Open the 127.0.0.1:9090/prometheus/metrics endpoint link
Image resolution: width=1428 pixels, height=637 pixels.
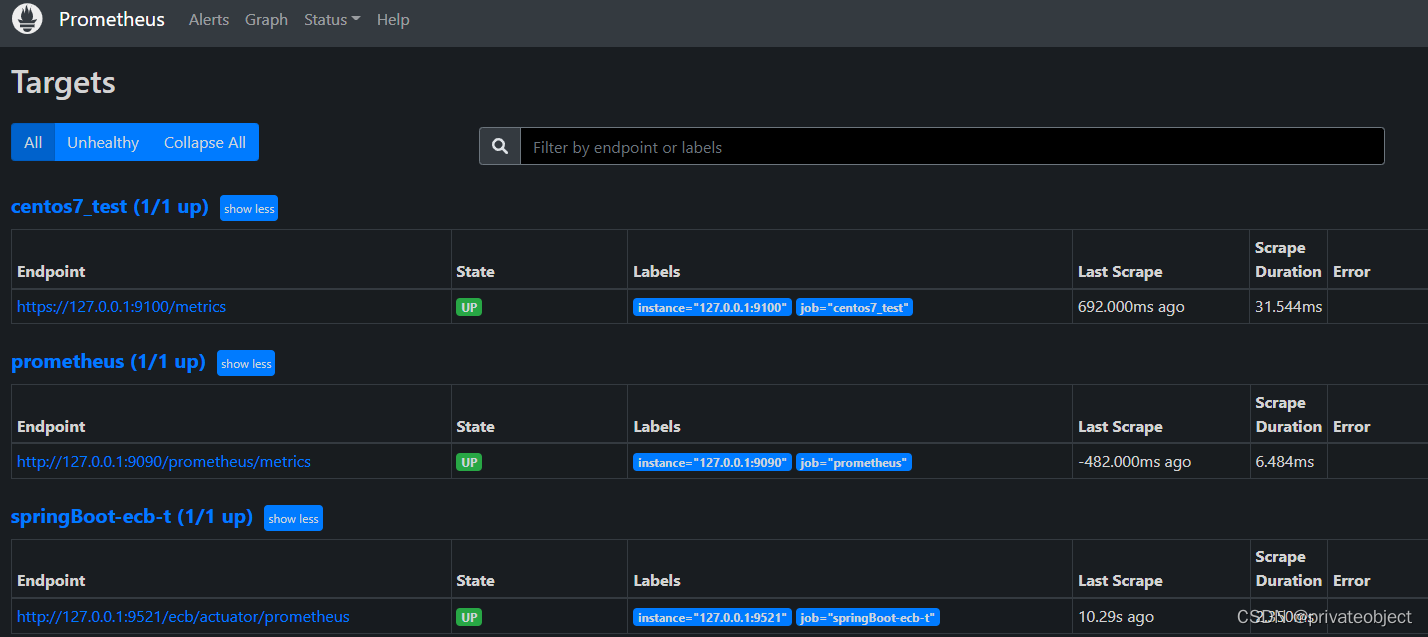tap(164, 462)
